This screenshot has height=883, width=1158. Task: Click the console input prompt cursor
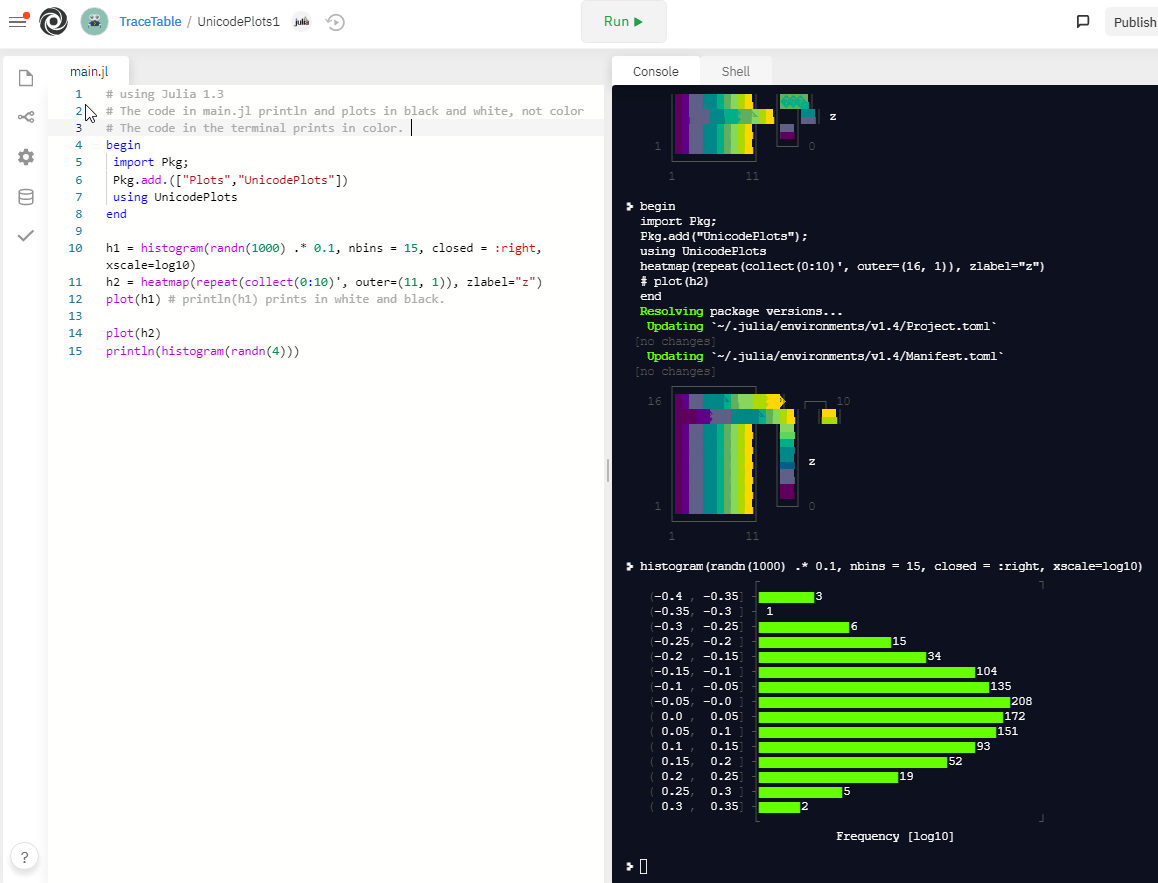point(643,866)
